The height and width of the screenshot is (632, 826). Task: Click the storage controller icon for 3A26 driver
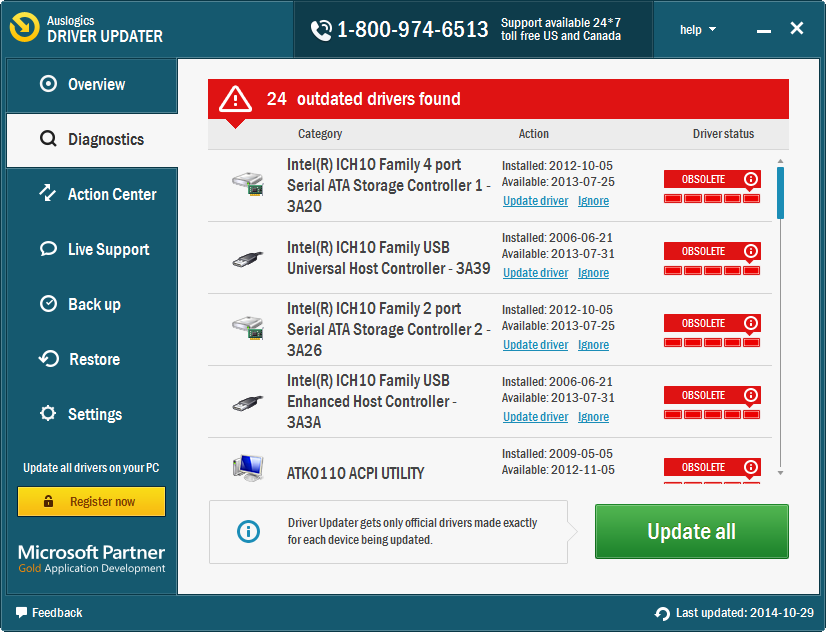248,329
